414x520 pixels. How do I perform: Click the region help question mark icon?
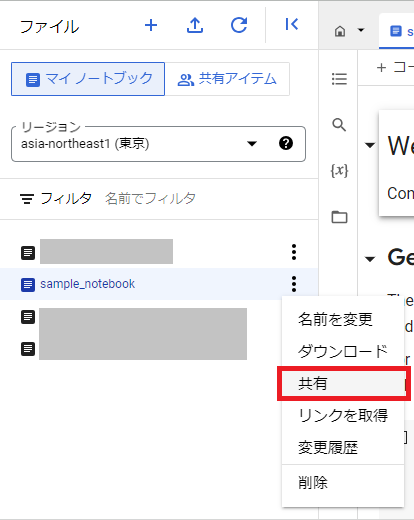pyautogui.click(x=286, y=143)
